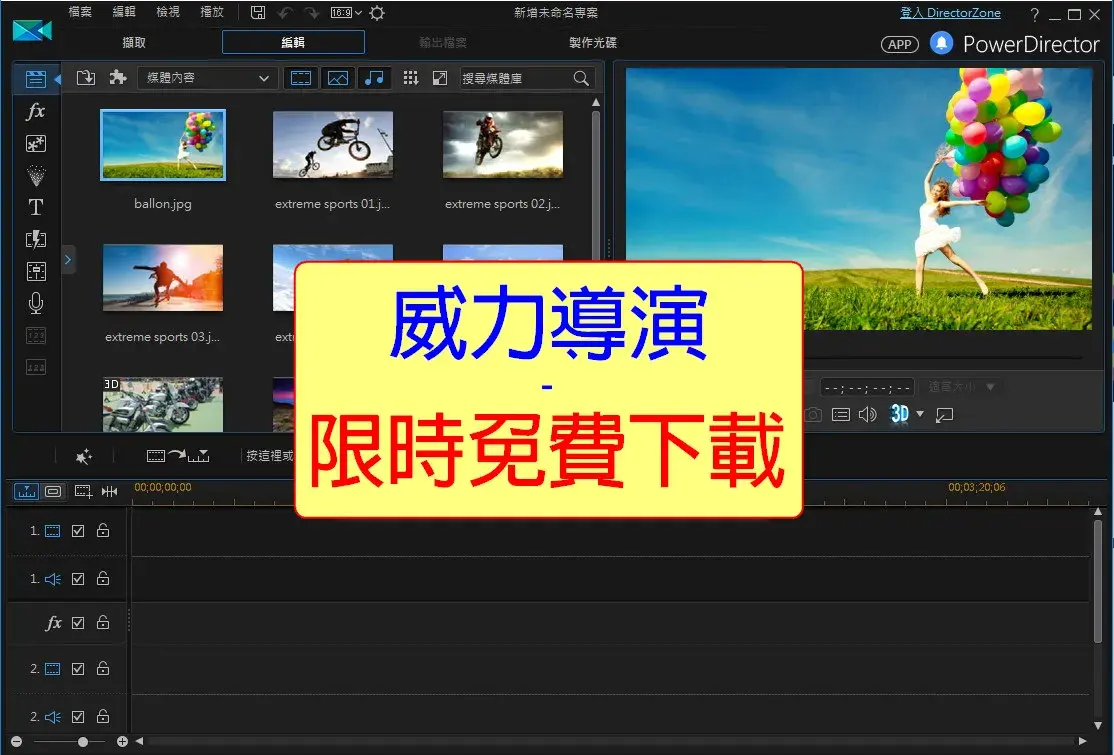
Task: Click the insert clip on track icon
Action: pos(178,456)
